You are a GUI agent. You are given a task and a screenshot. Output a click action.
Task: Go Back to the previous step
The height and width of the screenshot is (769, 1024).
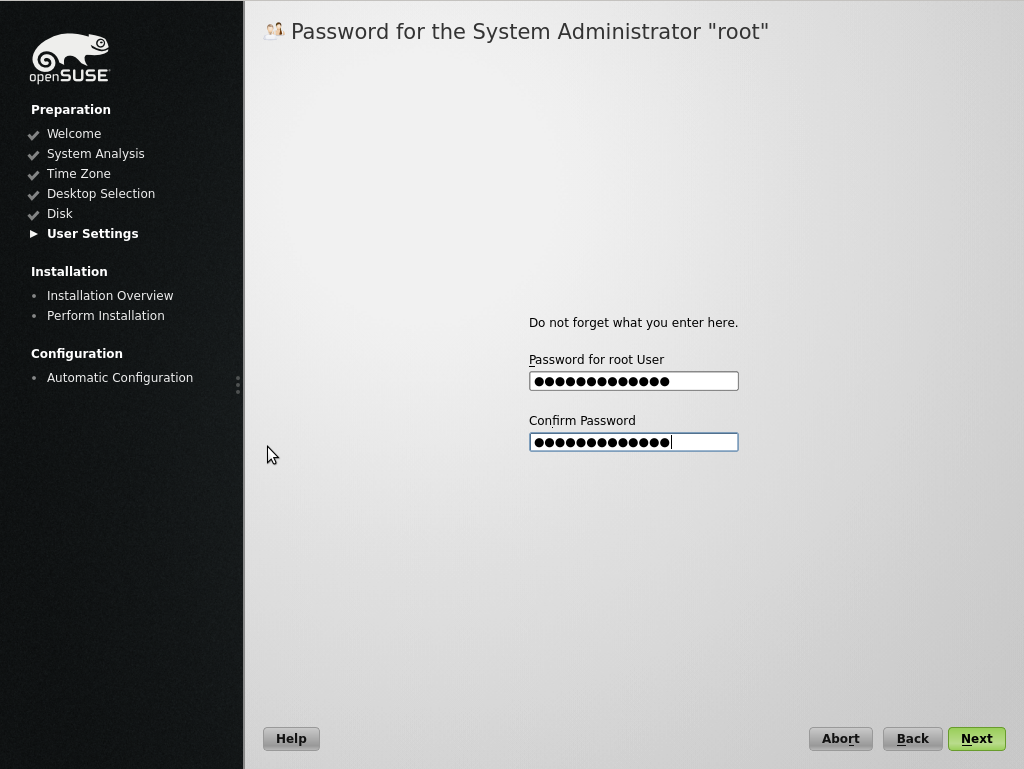[912, 739]
